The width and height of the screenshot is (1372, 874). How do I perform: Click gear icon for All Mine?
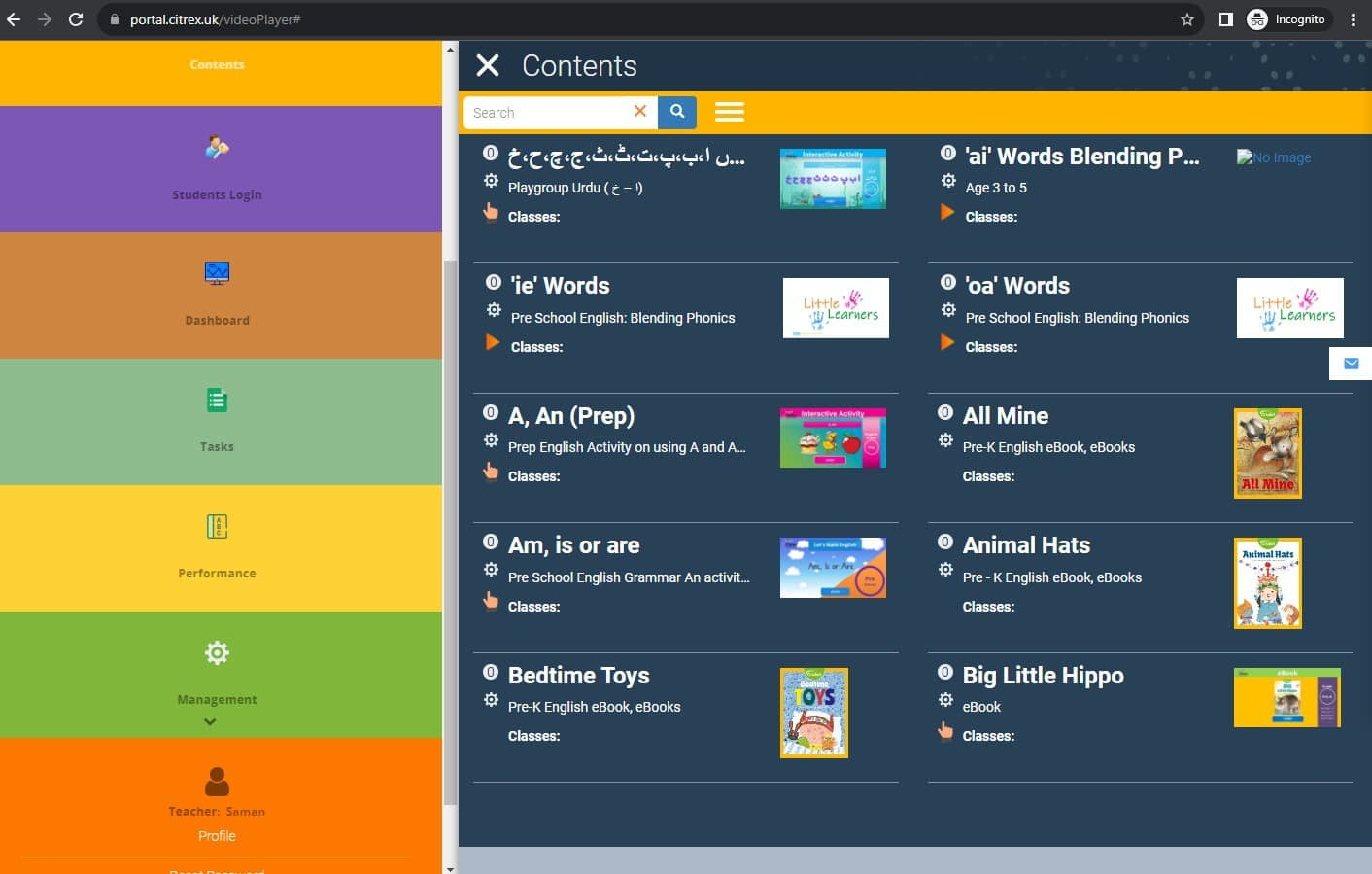coord(945,440)
